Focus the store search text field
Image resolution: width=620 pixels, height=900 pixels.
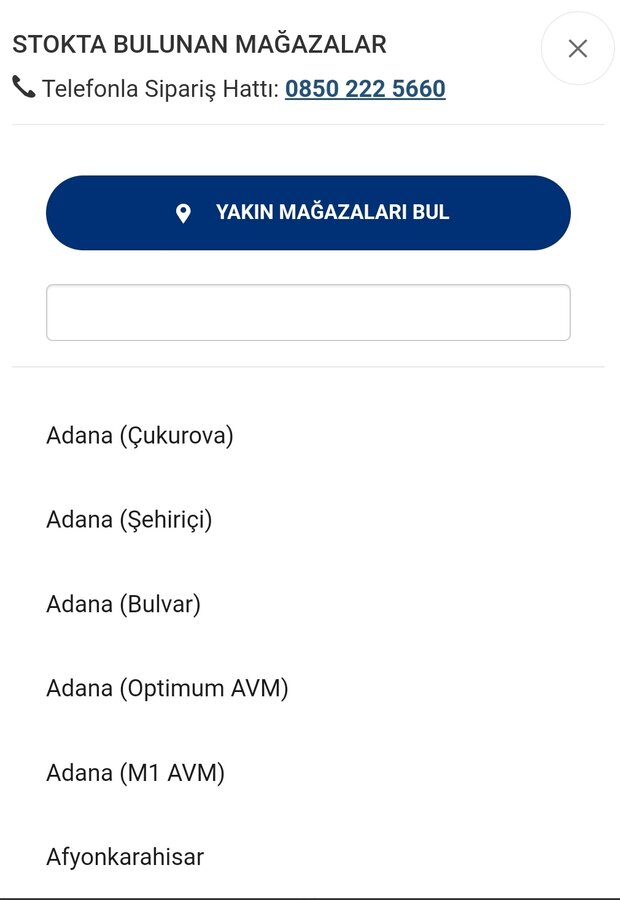point(308,313)
